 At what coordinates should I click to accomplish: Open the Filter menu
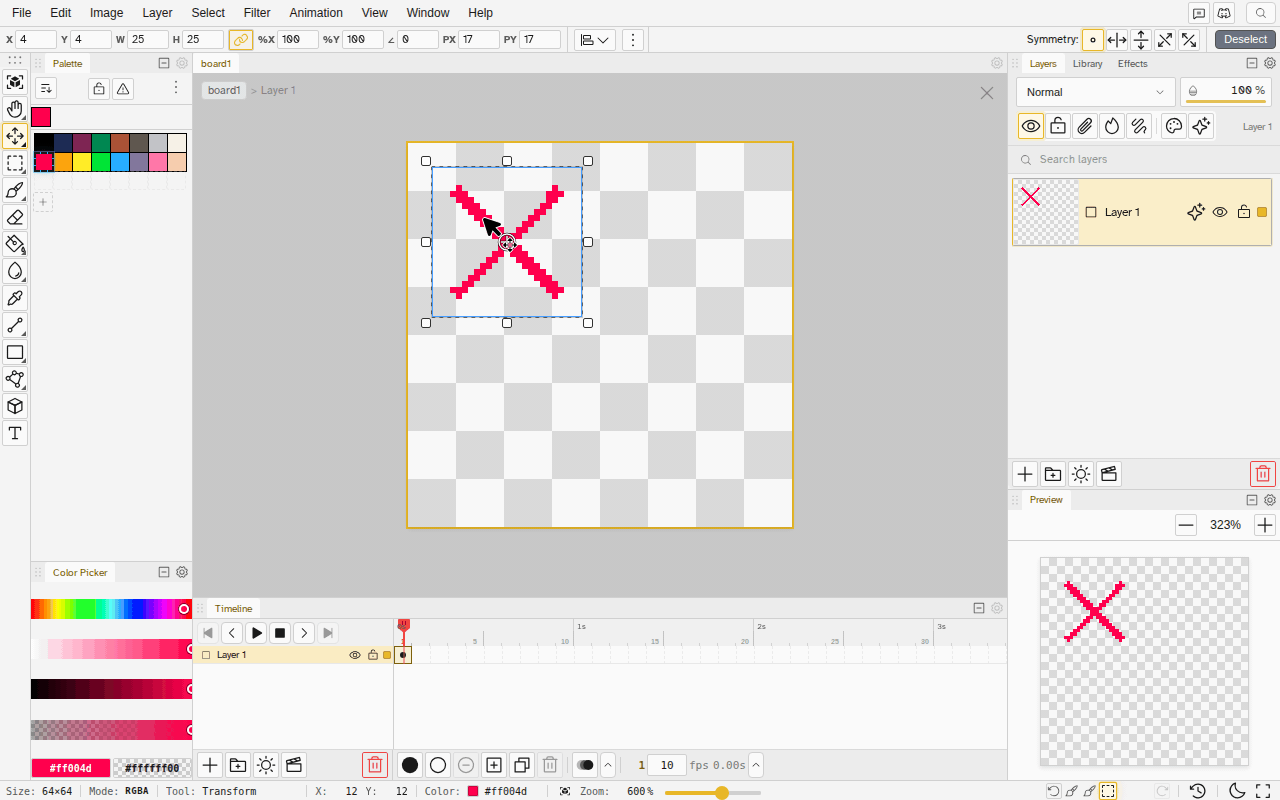pos(257,13)
